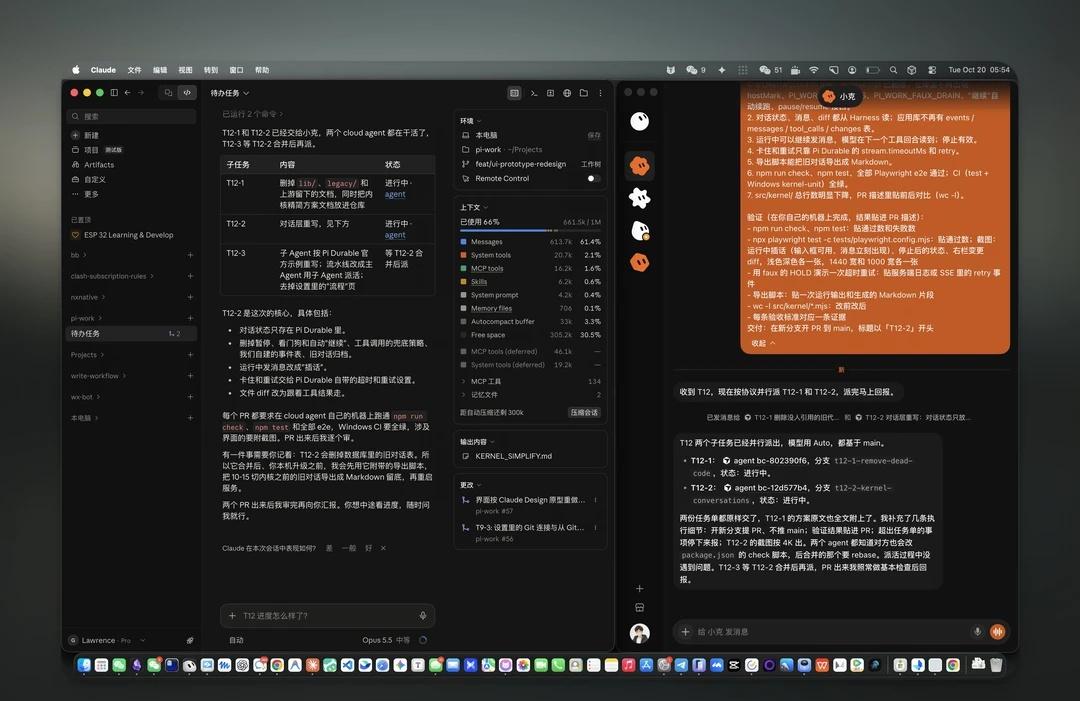
Task: Open the store icon below plus
Action: click(639, 607)
